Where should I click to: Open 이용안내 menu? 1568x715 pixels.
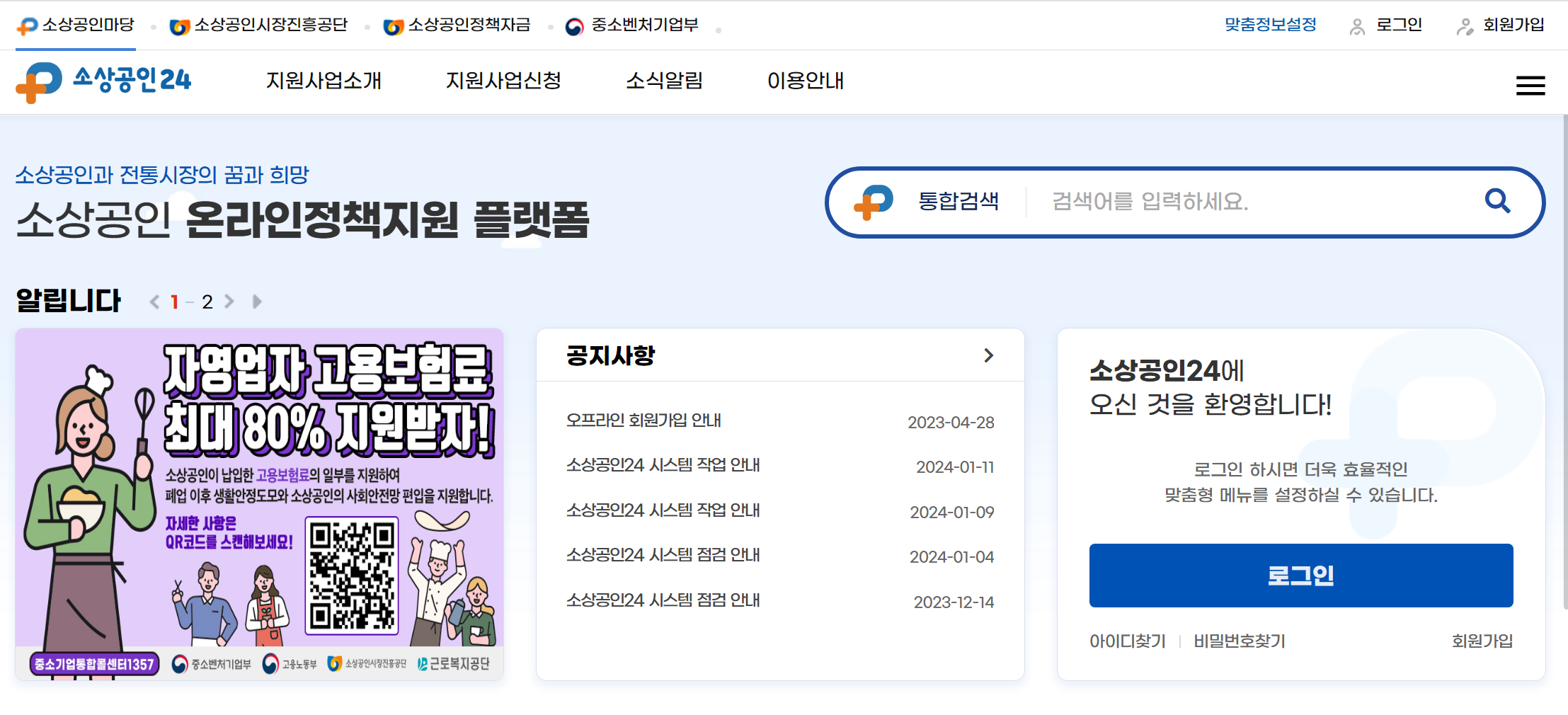pos(806,81)
